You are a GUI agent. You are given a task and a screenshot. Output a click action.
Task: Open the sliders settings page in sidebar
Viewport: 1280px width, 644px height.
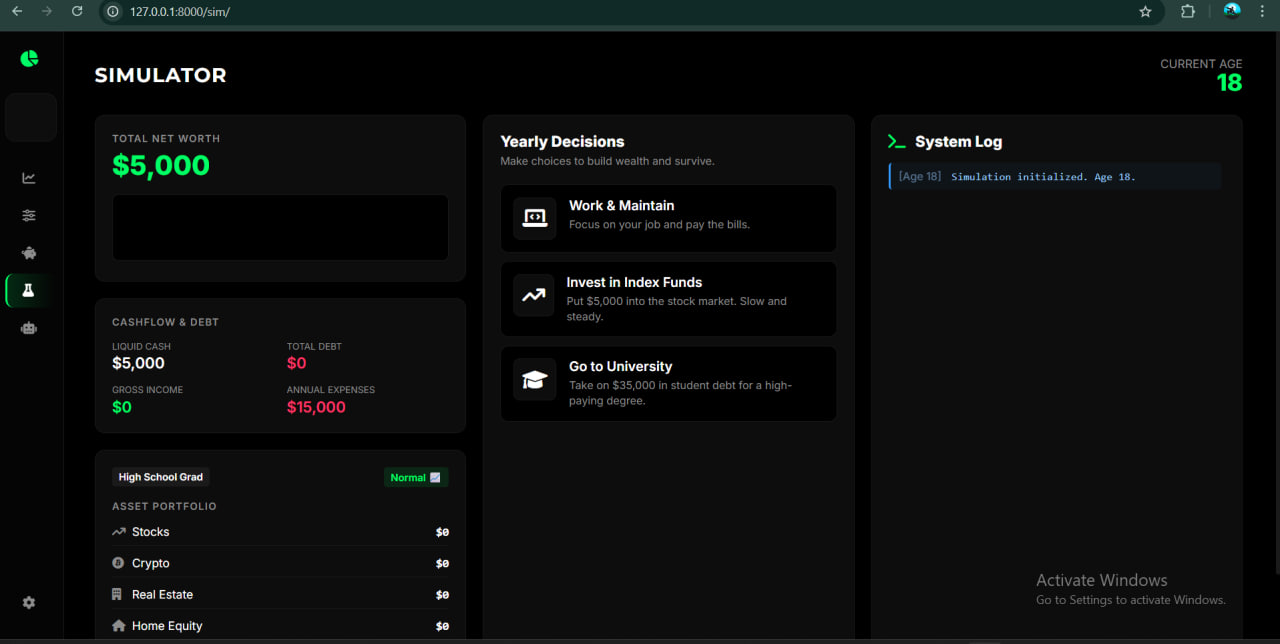point(29,215)
